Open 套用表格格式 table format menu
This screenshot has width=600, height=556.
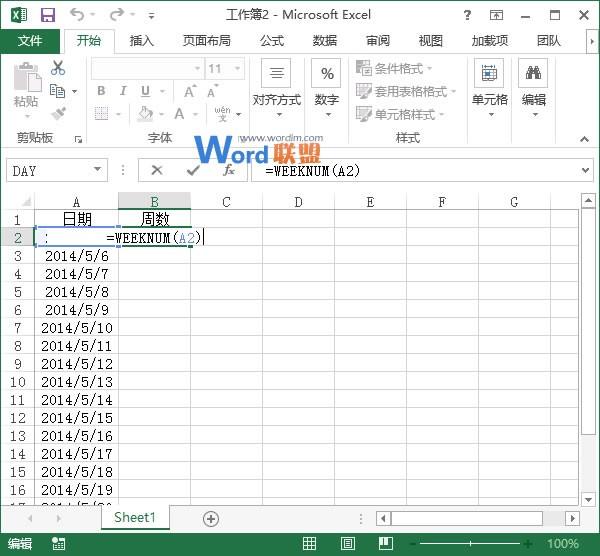click(x=406, y=91)
